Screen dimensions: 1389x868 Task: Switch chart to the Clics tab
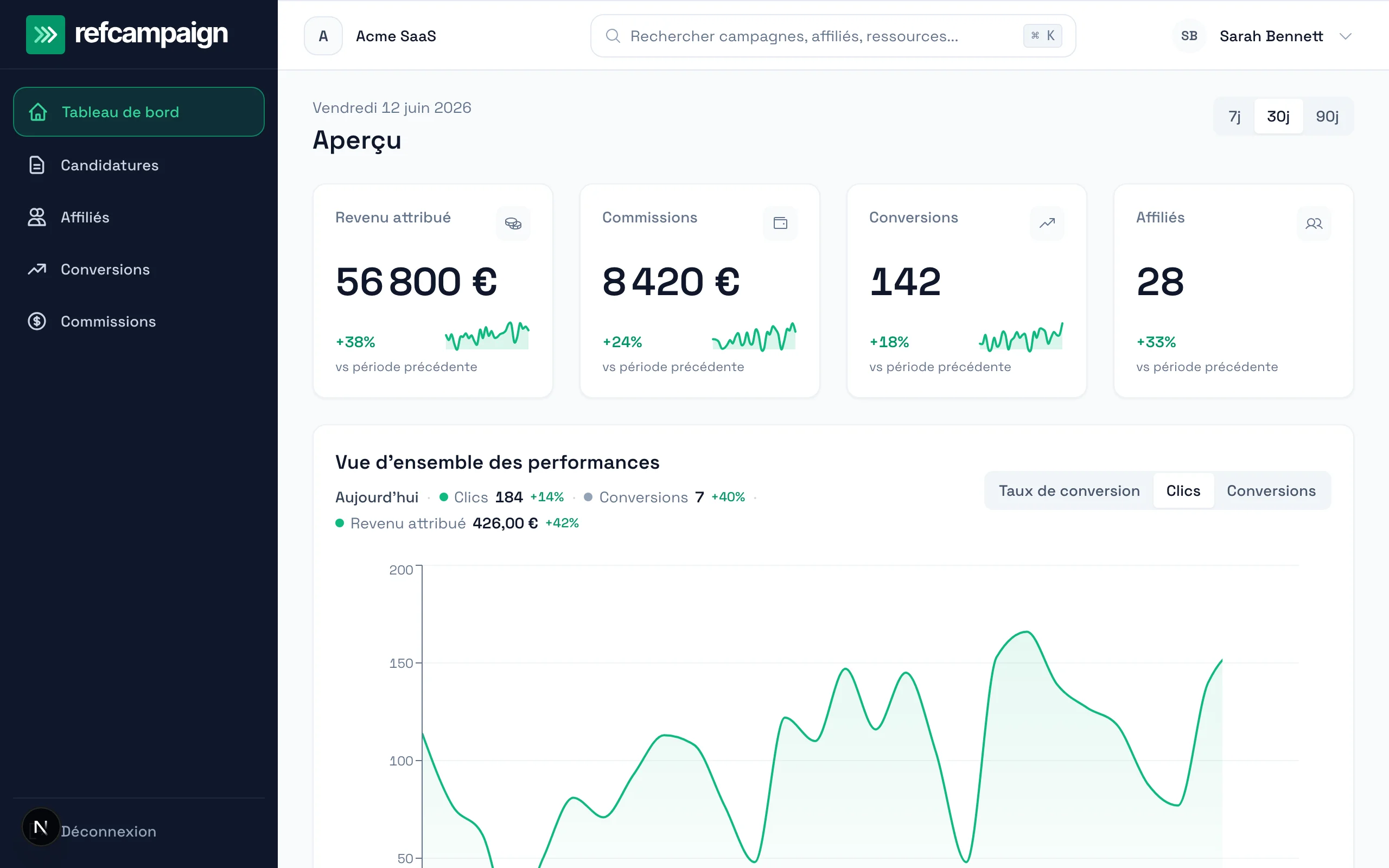coord(1183,490)
